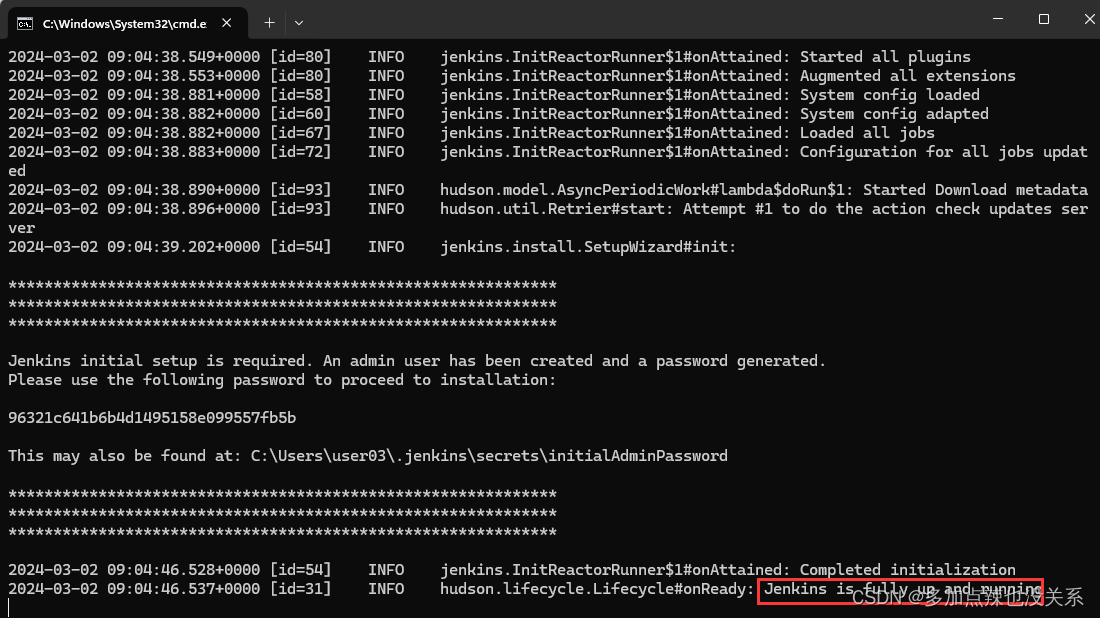Click 'Started all plugins' log message
This screenshot has width=1100, height=618.
click(x=885, y=57)
